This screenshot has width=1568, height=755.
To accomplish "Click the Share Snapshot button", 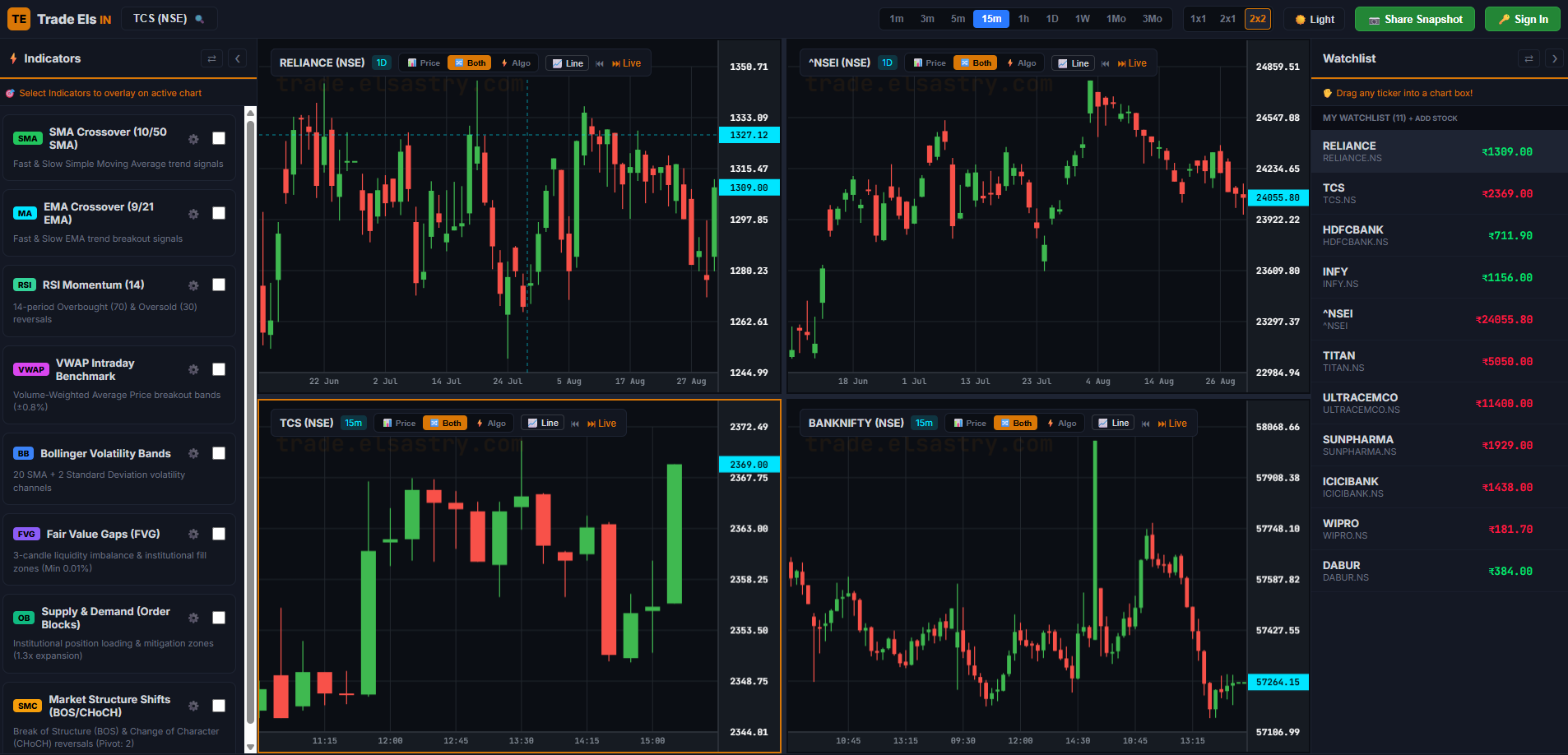I will pyautogui.click(x=1415, y=19).
